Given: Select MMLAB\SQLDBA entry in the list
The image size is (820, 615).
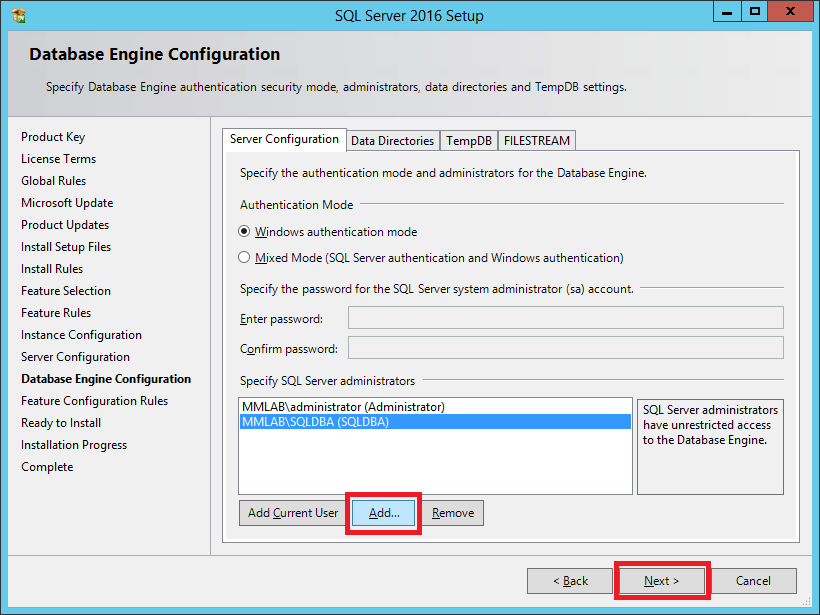Looking at the screenshot, I should 315,422.
